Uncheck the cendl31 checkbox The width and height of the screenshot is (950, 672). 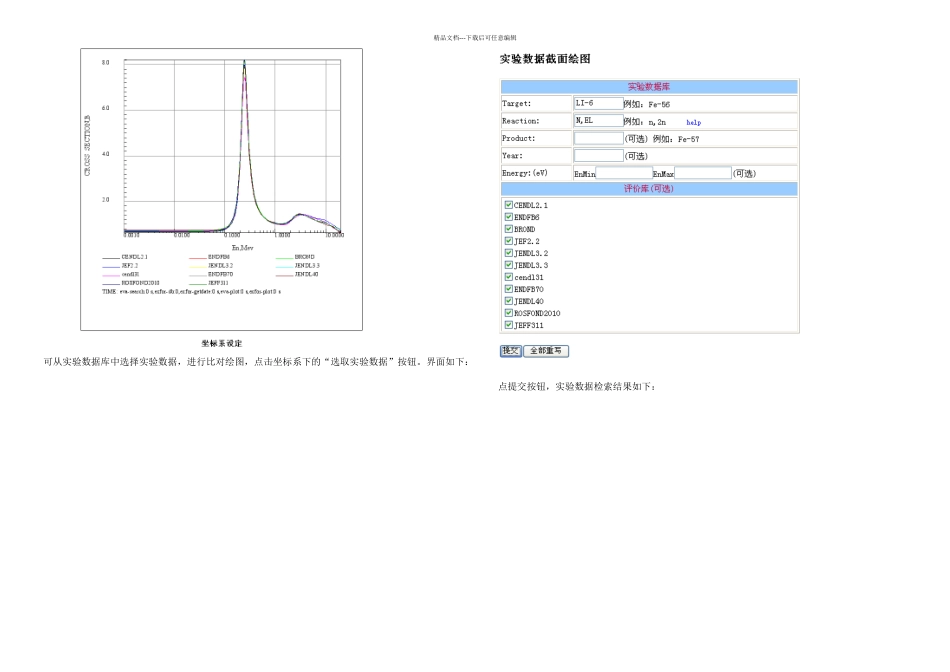508,277
